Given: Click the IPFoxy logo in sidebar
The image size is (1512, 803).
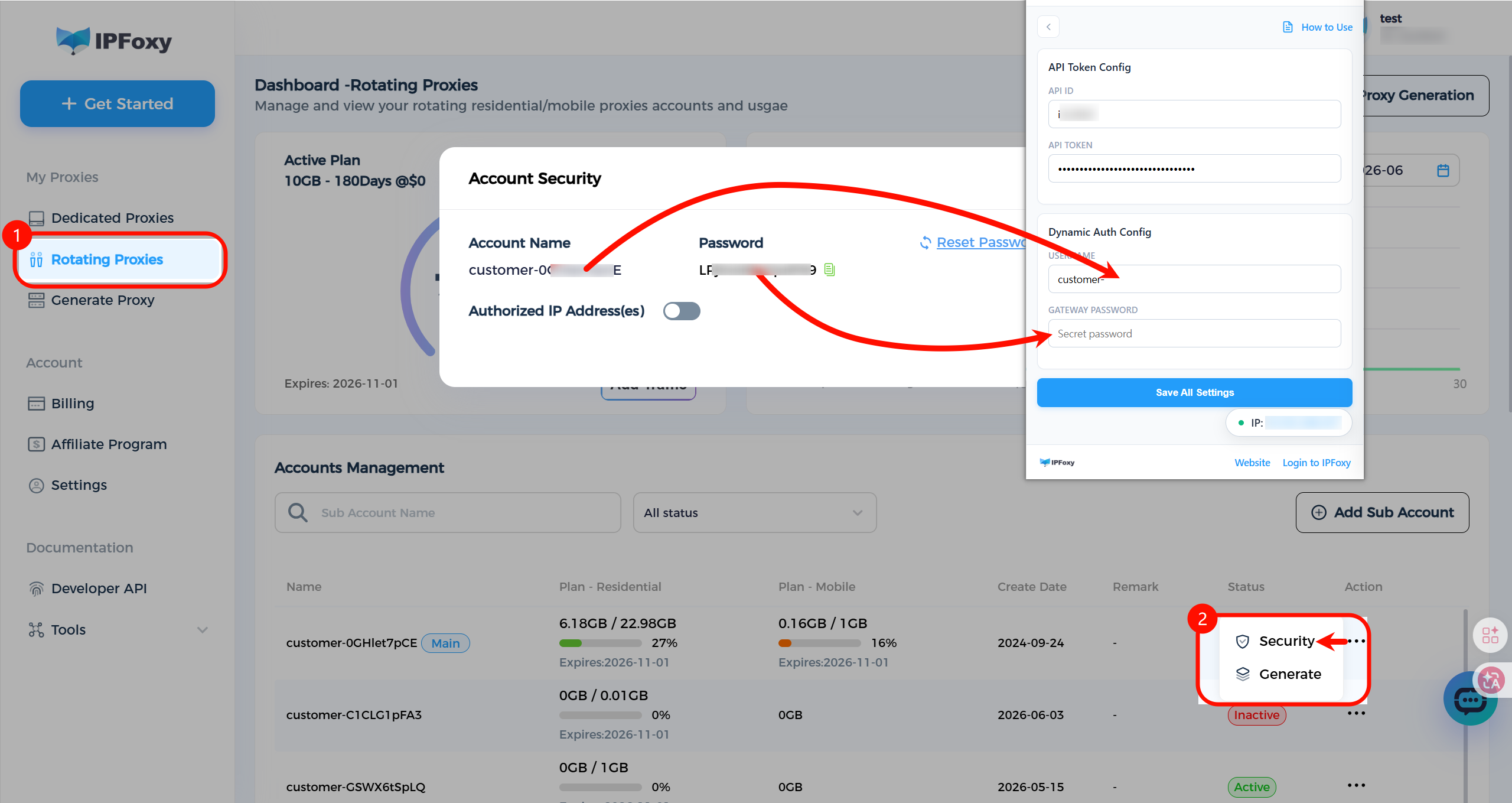Looking at the screenshot, I should point(114,41).
